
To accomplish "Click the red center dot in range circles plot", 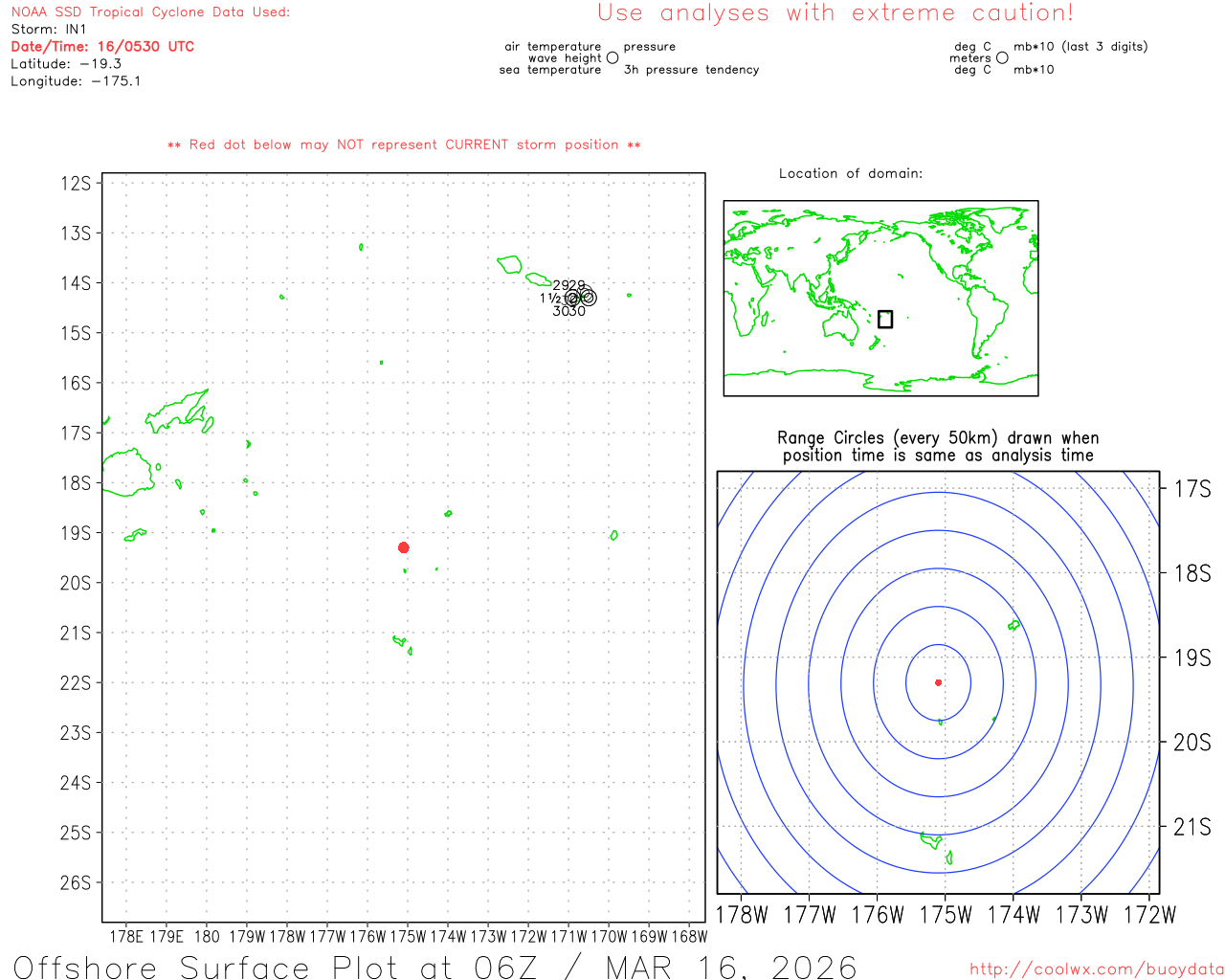I will point(939,682).
